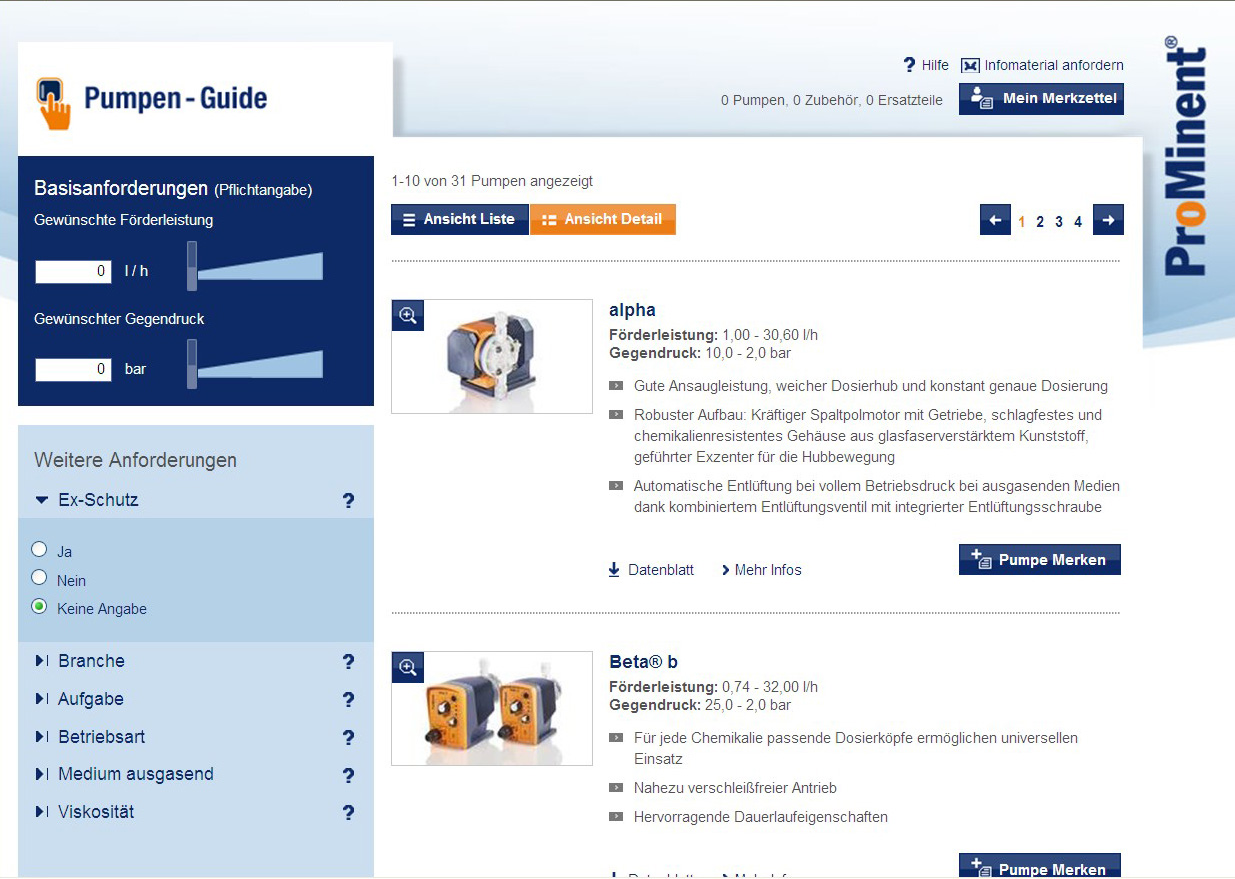Click the Hilfe question mark icon
Screen dimensions: 1235x879
point(909,65)
